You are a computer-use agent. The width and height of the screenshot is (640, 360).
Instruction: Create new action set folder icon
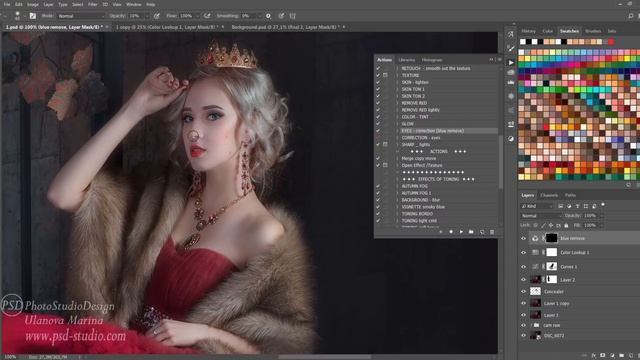471,232
